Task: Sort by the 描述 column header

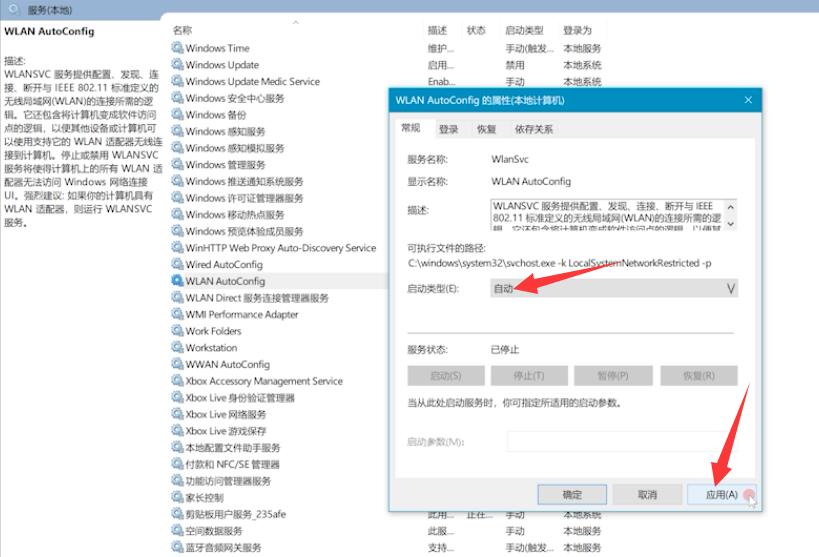Action: tap(437, 30)
